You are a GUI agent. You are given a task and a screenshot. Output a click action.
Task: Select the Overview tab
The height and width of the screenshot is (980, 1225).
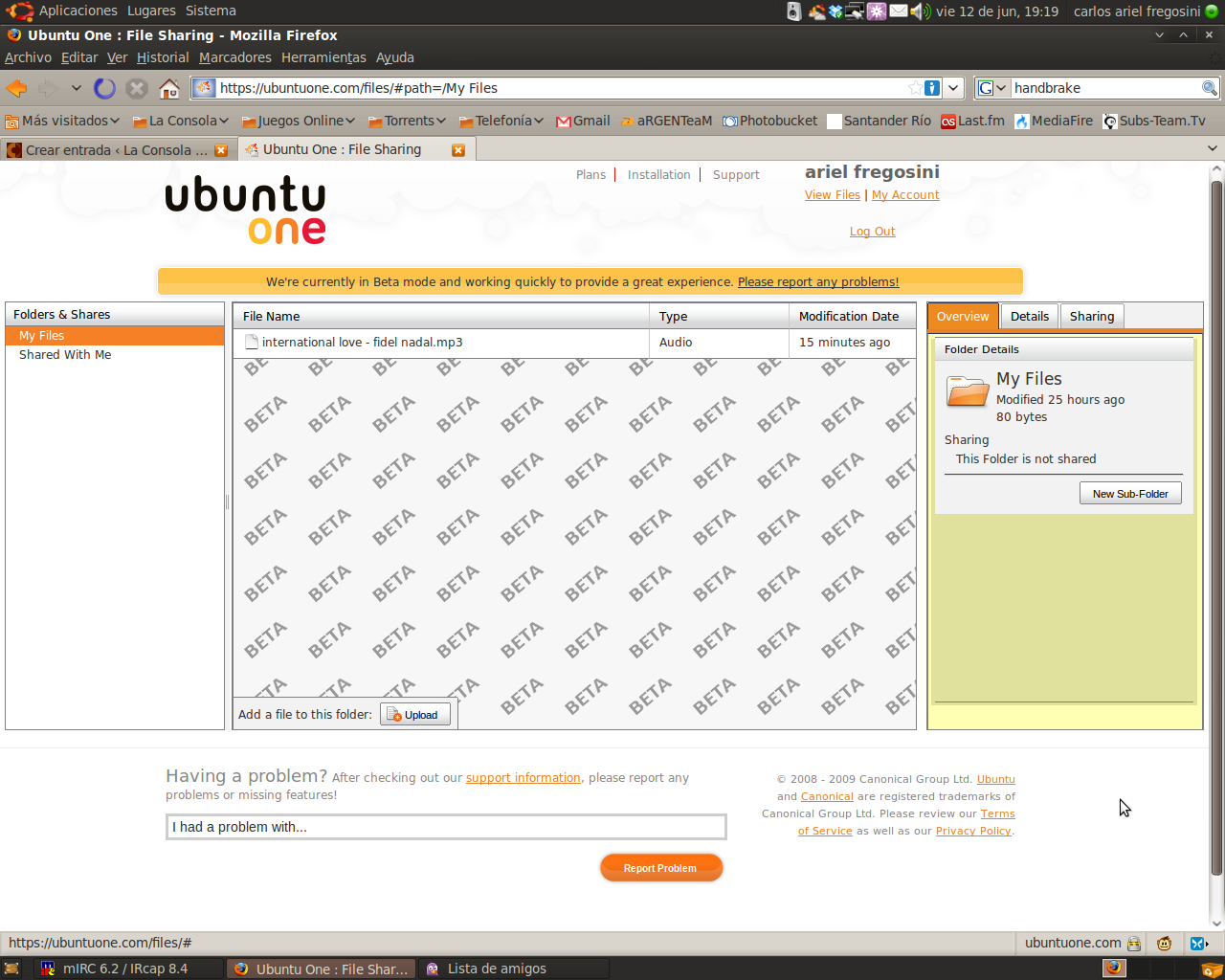[x=963, y=317]
